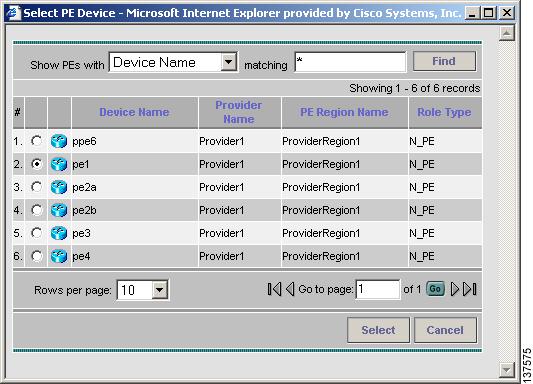The height and width of the screenshot is (384, 533).
Task: Sort by PE Region Name column header
Action: tap(344, 112)
